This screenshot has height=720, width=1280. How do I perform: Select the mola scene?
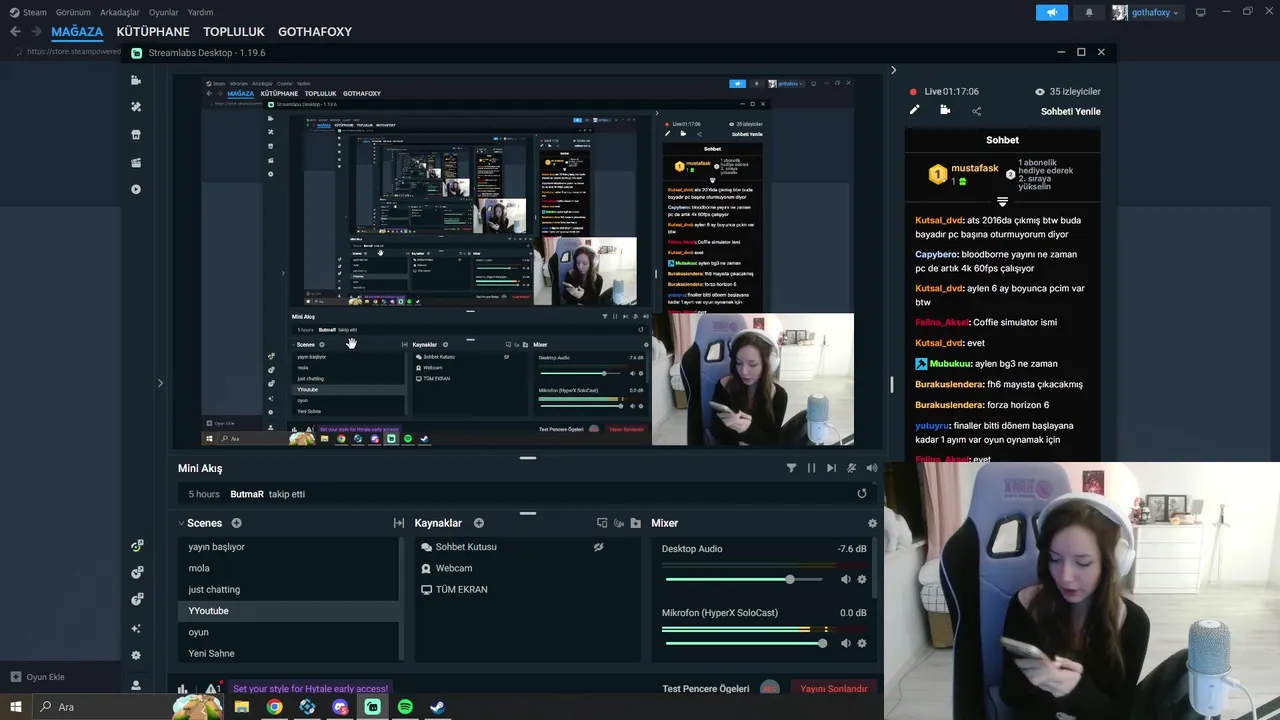pos(288,568)
